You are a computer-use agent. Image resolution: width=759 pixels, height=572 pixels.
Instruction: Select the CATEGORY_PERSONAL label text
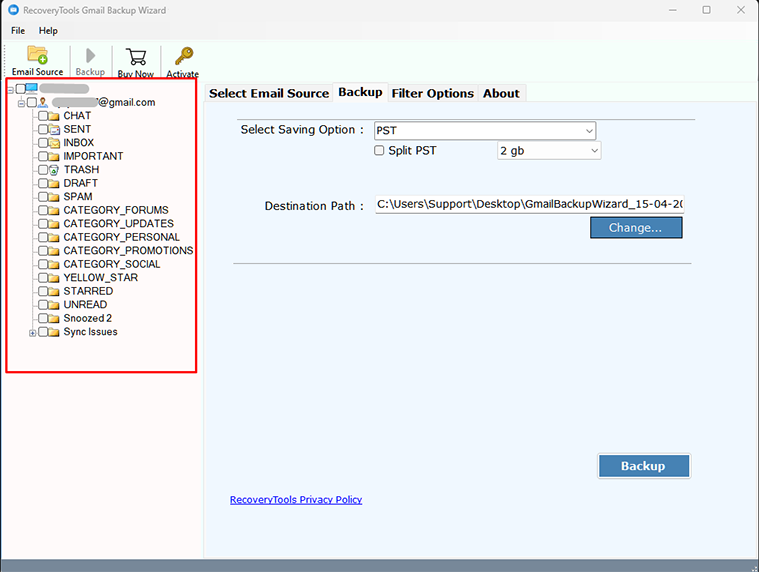point(121,237)
